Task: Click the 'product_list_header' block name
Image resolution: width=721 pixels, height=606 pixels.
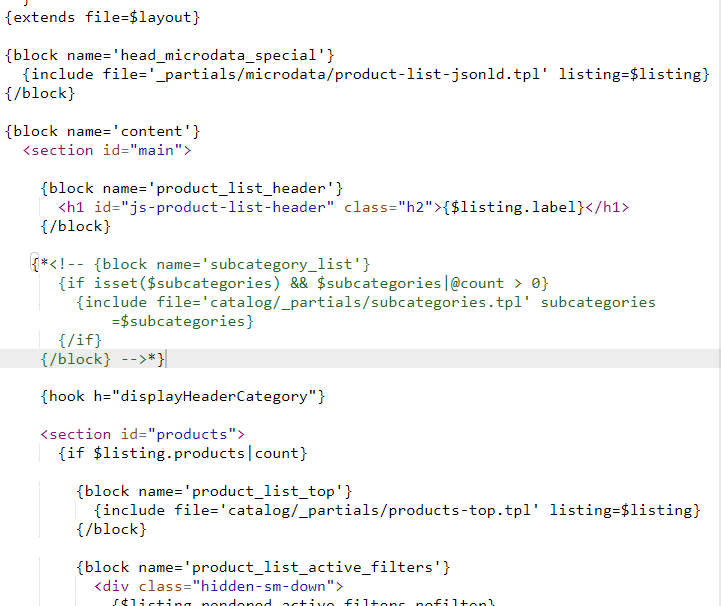Action: click(241, 189)
